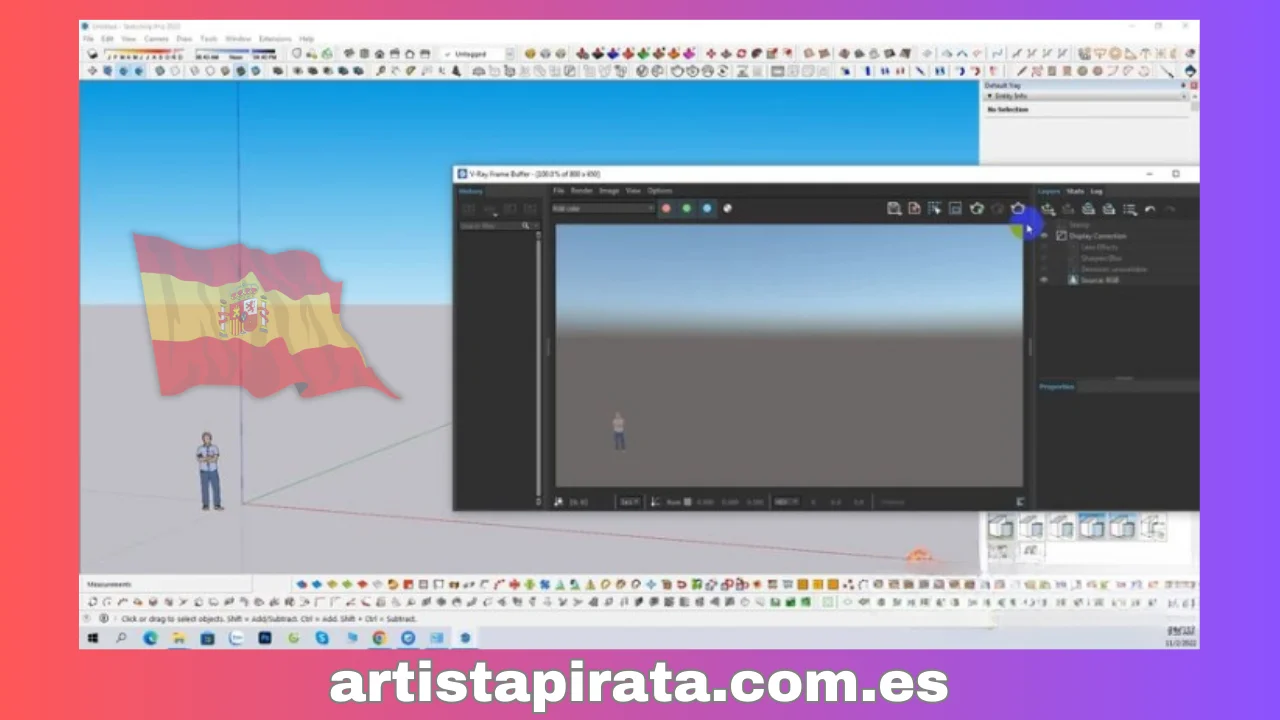Open the Image menu in V-Ray Frame Buffer
Screen dimensions: 1280x720
609,190
